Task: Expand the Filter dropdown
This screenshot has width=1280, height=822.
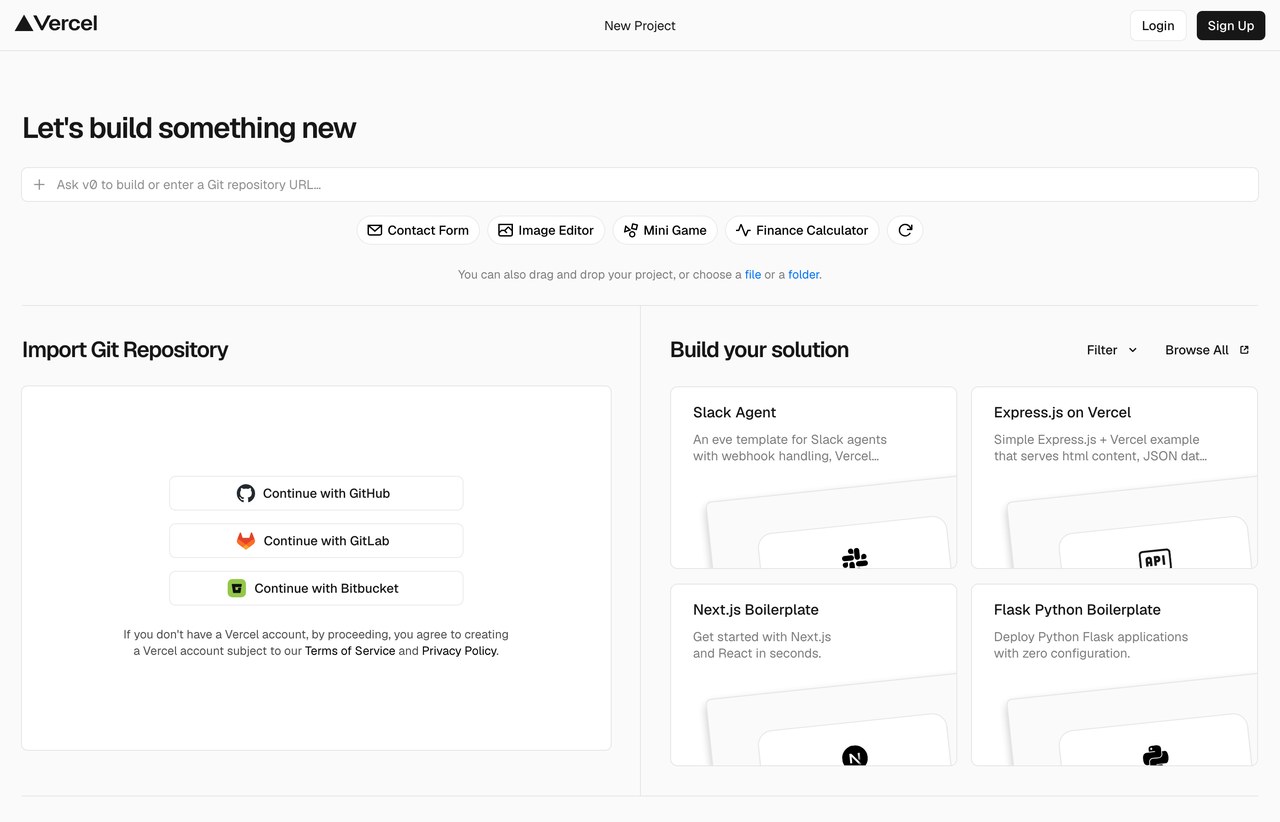Action: (x=1112, y=350)
